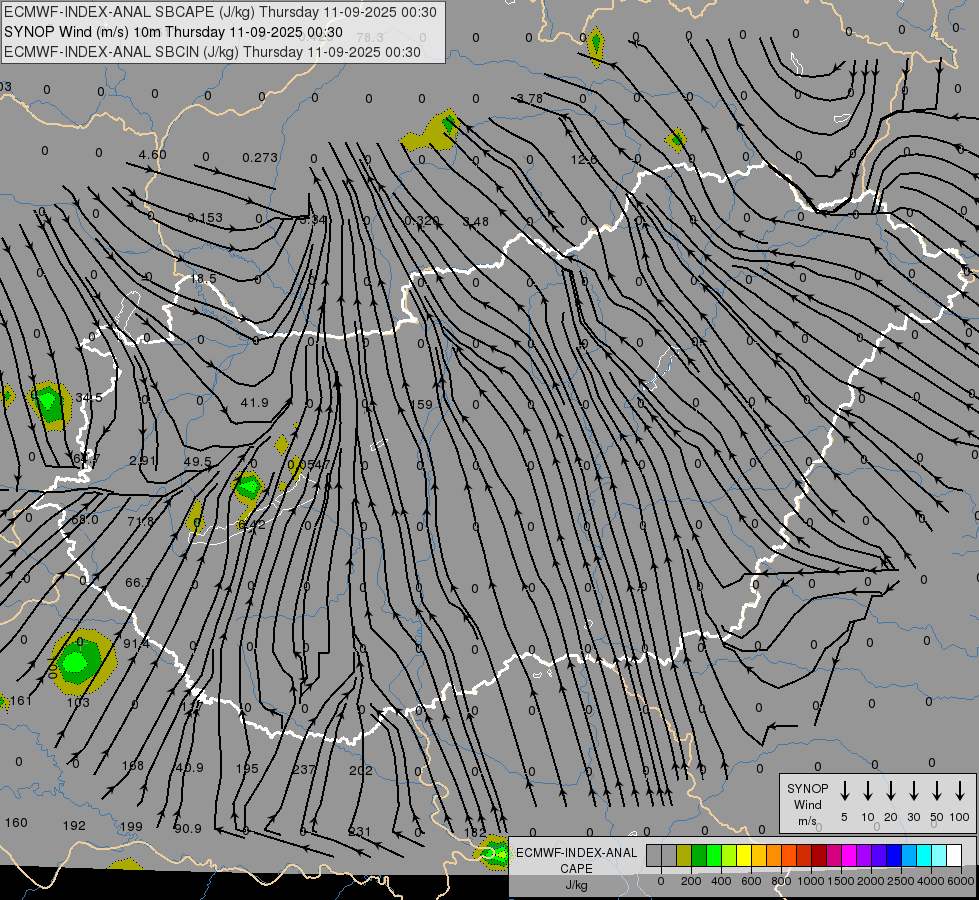
Task: Select the bright magenta CAPE legend swatch
Action: [x=849, y=855]
